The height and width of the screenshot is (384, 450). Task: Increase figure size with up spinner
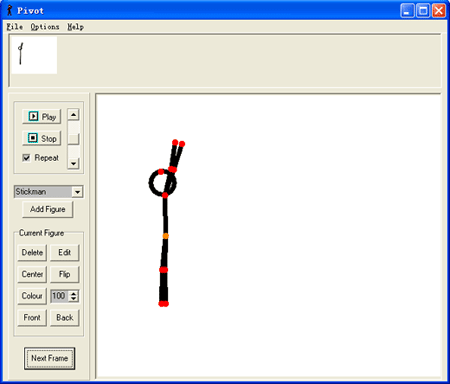[x=74, y=293]
